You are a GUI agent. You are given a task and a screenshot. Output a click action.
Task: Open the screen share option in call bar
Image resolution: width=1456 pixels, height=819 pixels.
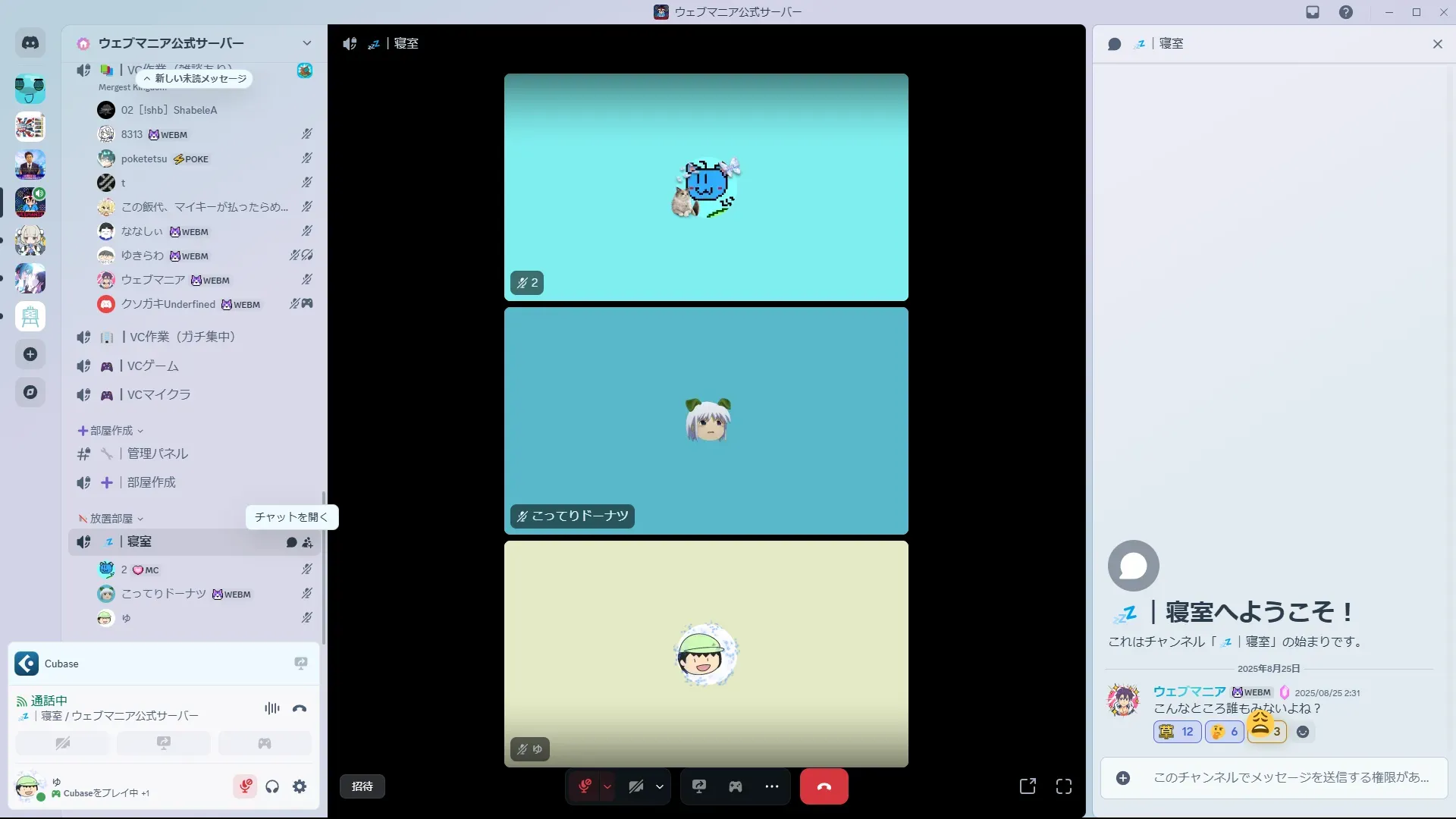click(698, 786)
